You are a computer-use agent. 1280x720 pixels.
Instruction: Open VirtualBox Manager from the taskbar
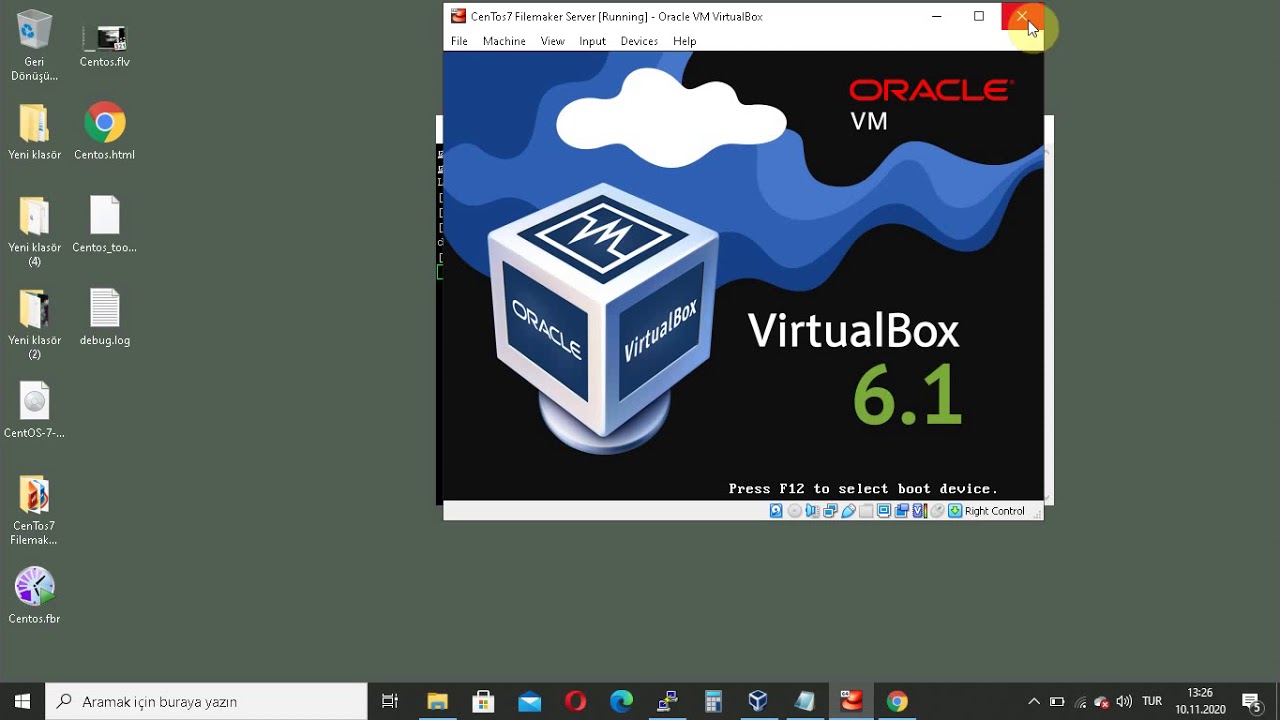[x=758, y=701]
